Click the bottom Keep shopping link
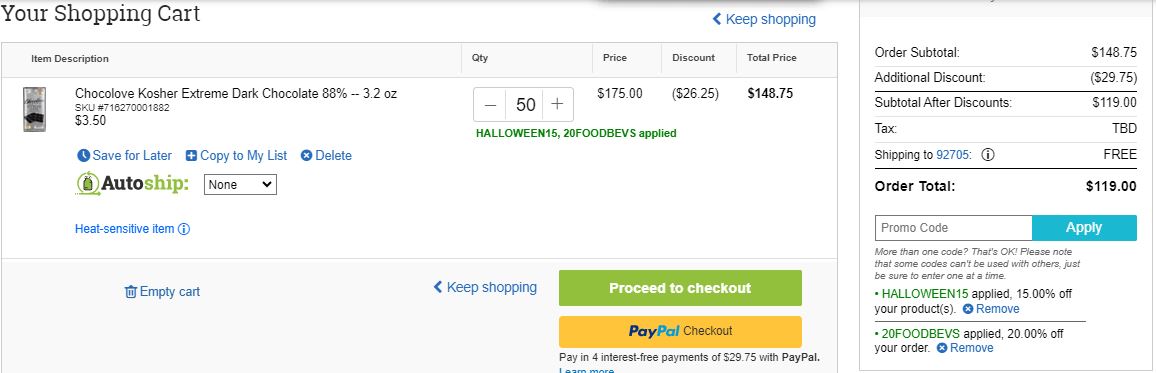Screen dimensions: 1156x373 click(484, 287)
